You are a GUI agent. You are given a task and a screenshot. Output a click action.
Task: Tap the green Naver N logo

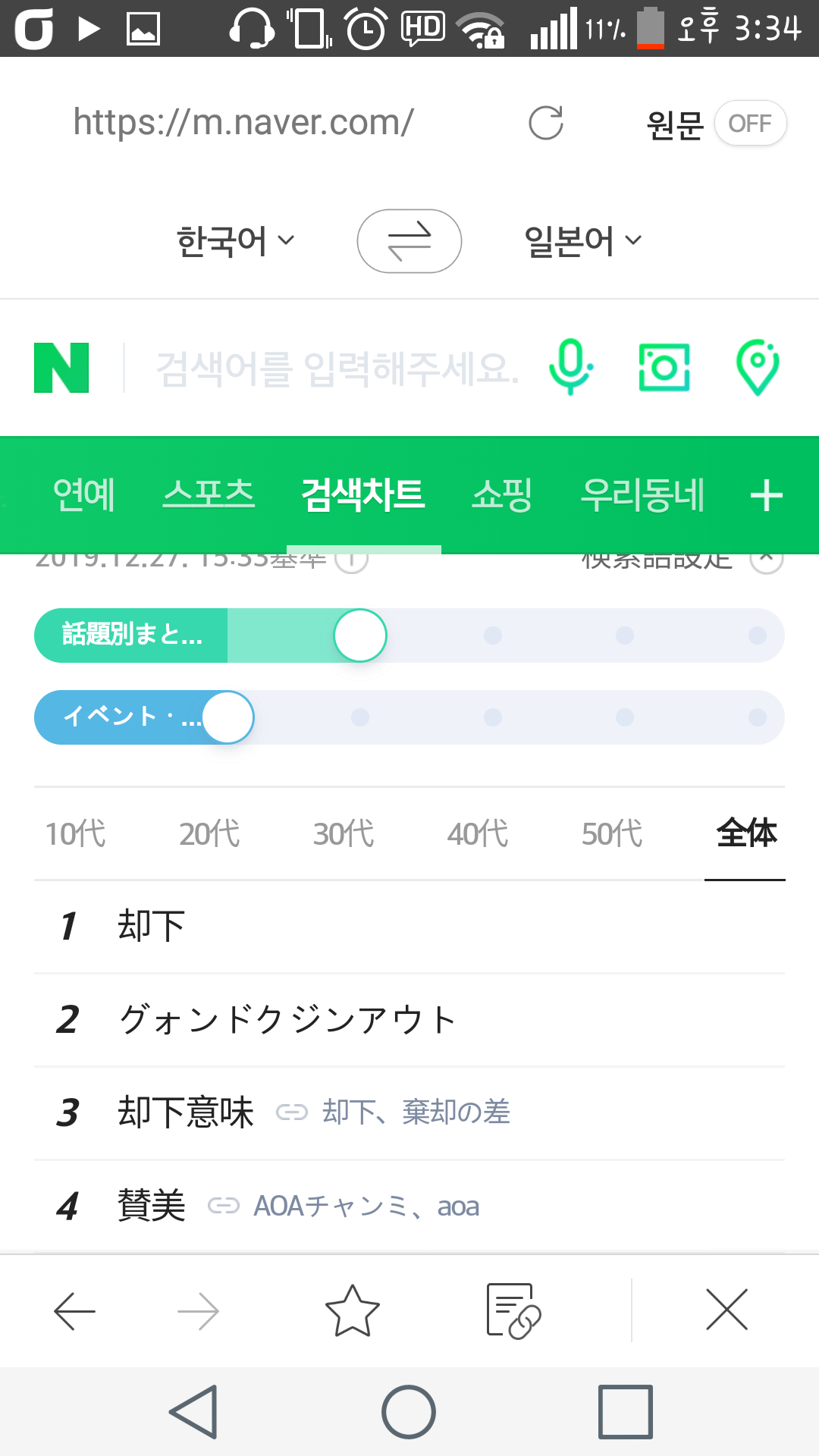[61, 368]
